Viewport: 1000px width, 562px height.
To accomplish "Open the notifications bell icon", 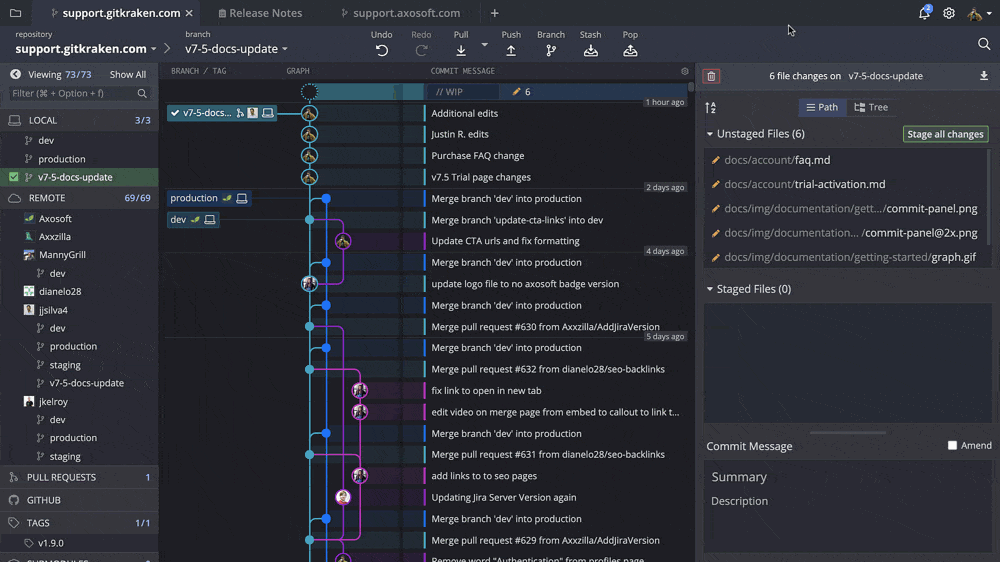I will (x=924, y=14).
